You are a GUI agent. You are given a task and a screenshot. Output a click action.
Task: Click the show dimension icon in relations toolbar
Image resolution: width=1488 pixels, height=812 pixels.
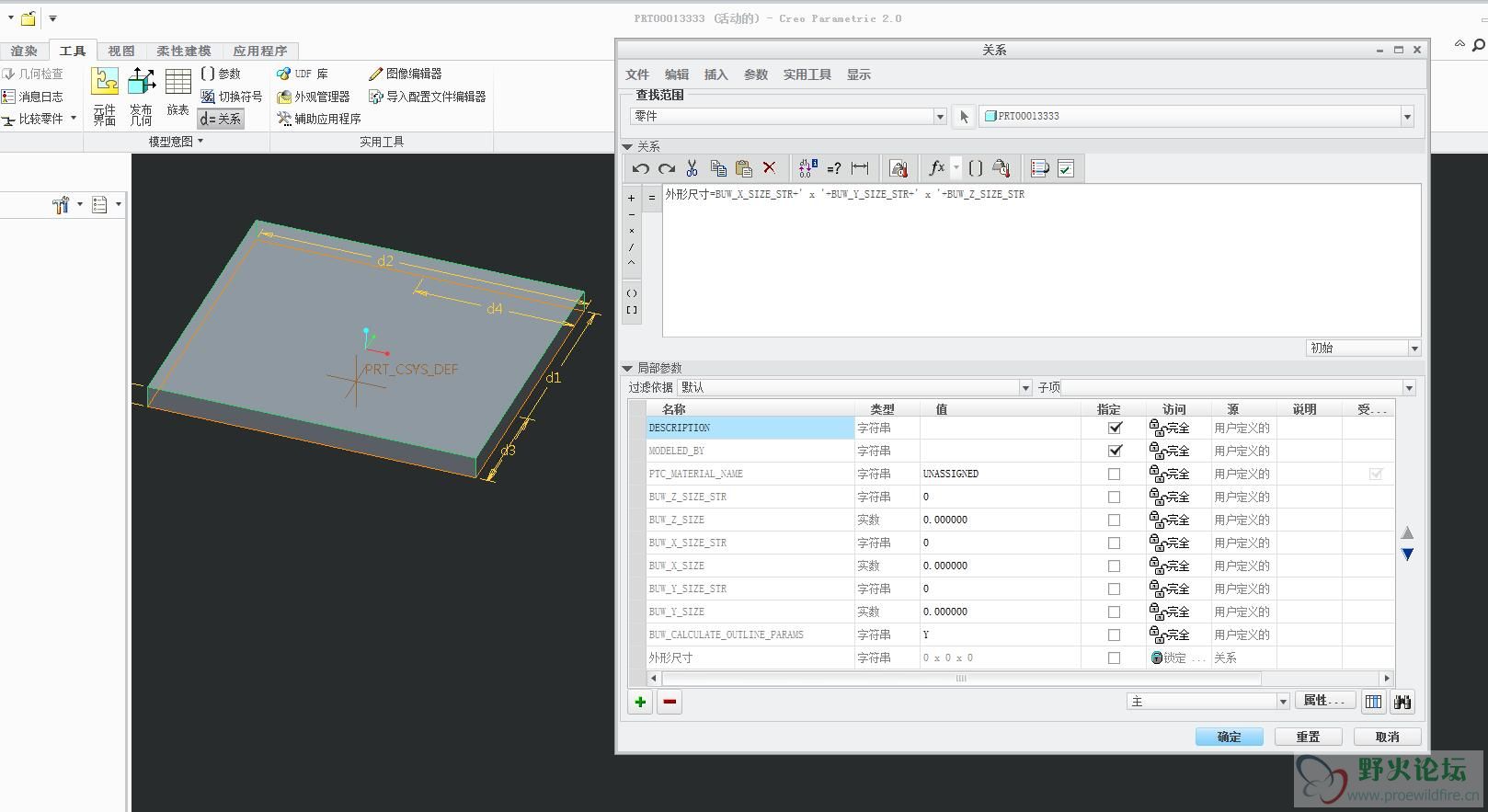point(860,168)
